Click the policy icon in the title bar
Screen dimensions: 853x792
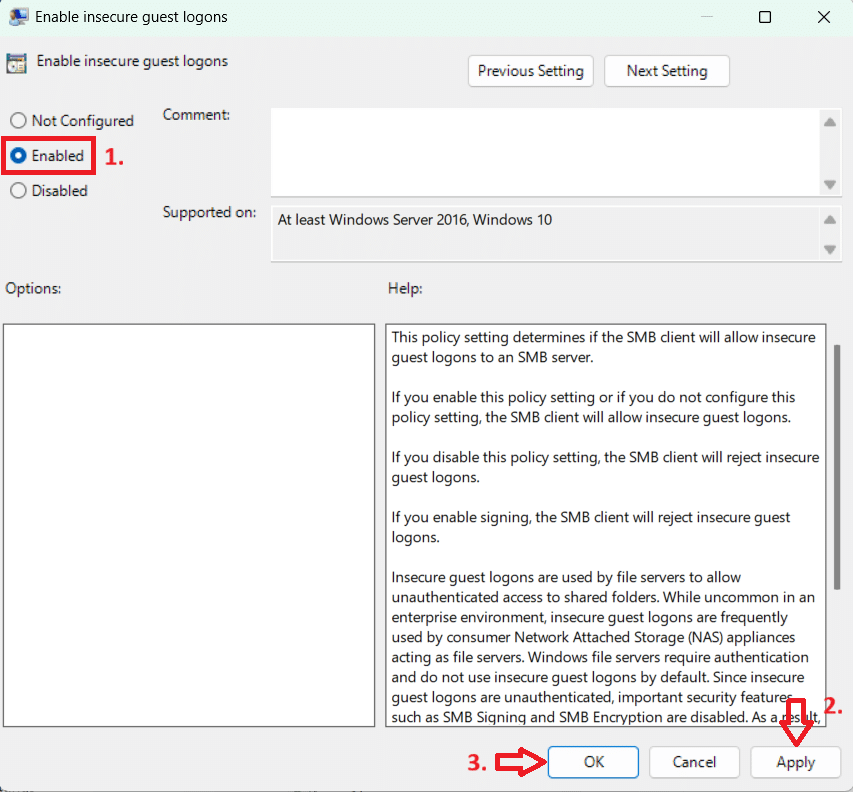click(x=17, y=17)
